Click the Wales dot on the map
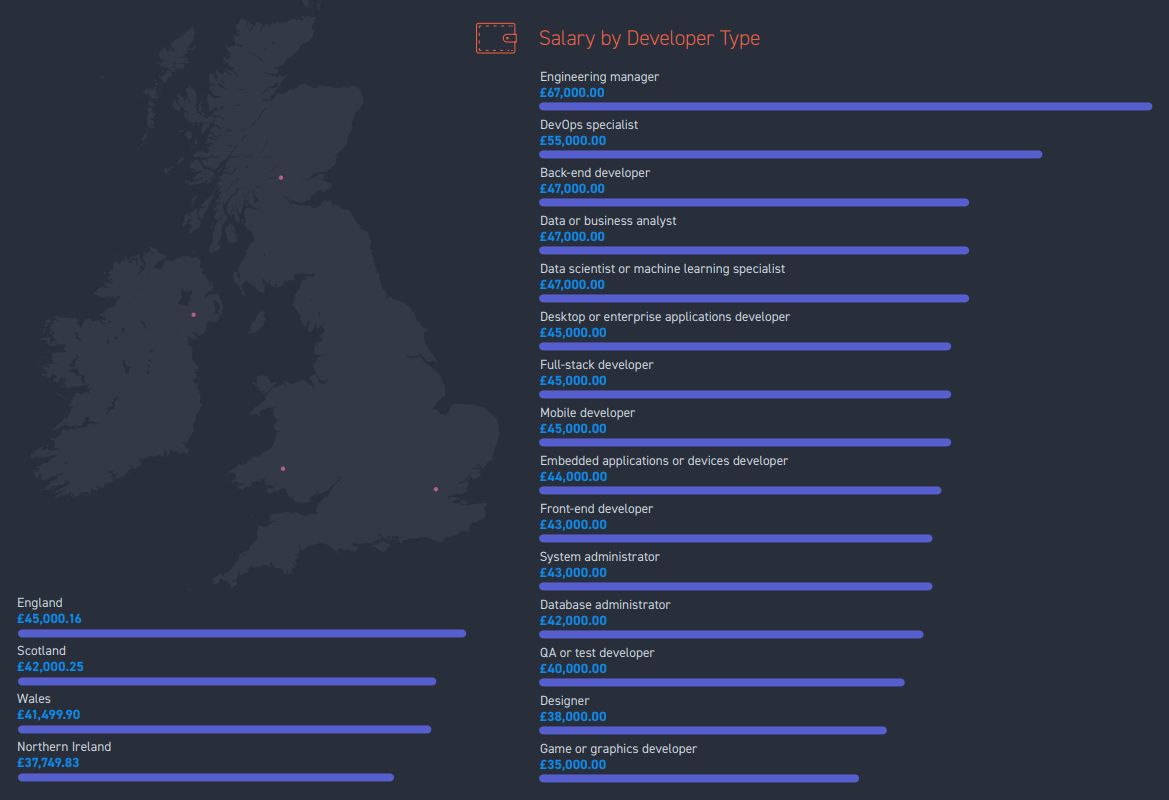1169x800 pixels. coord(283,469)
